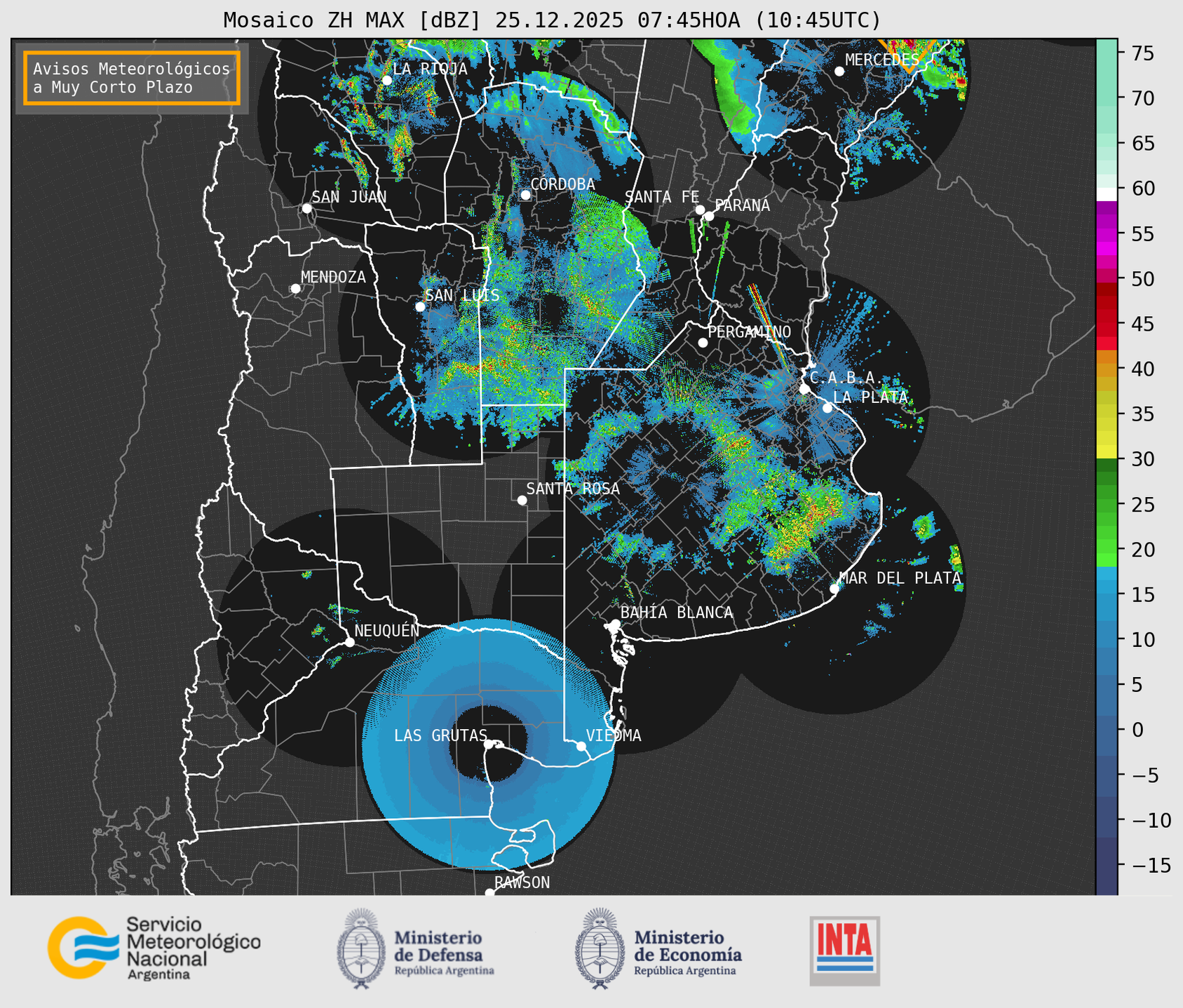This screenshot has width=1183, height=1008.
Task: Click the CÓRDOBA label text
Action: (x=562, y=184)
